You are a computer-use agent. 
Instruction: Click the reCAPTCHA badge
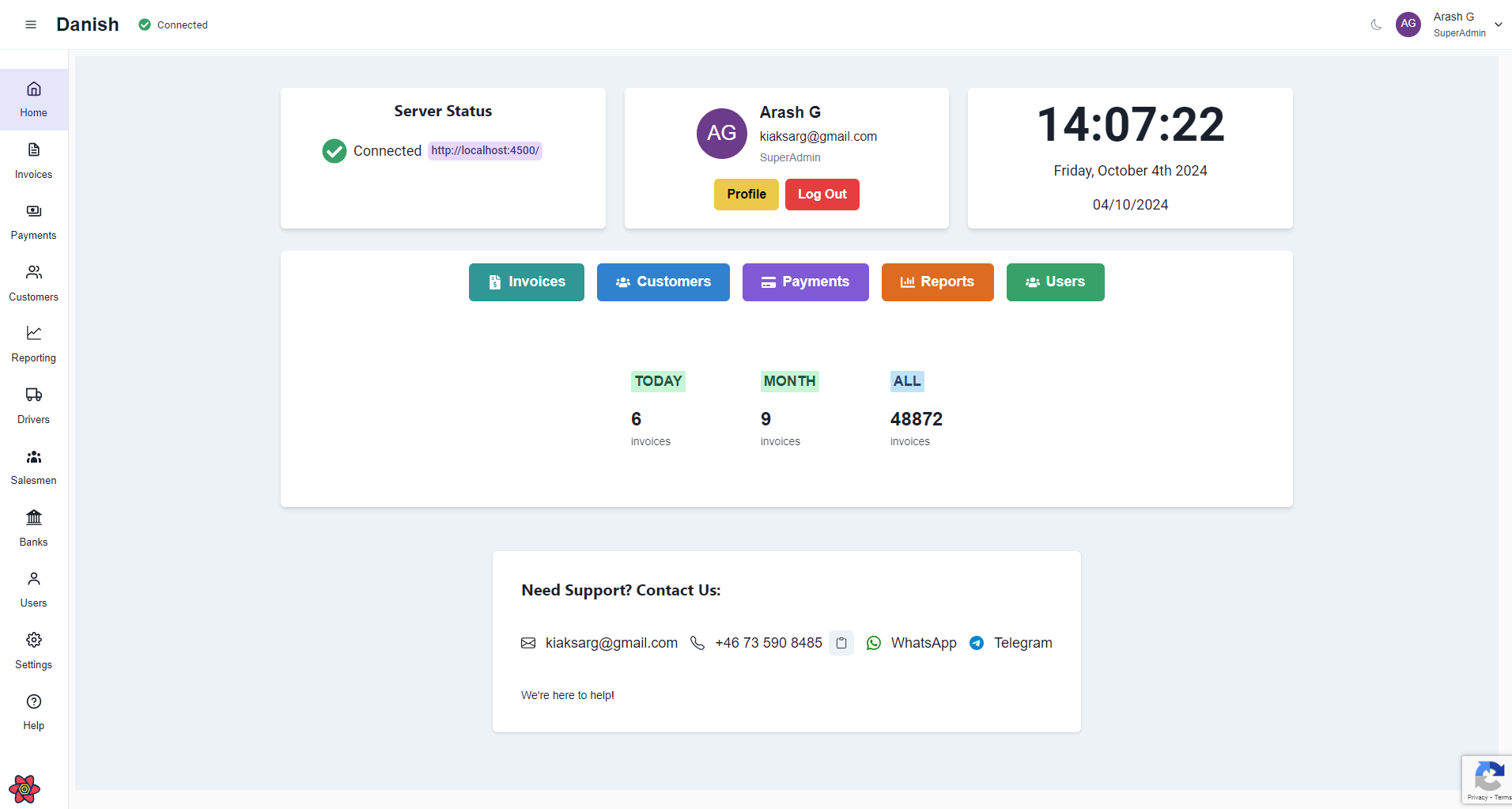1487,781
